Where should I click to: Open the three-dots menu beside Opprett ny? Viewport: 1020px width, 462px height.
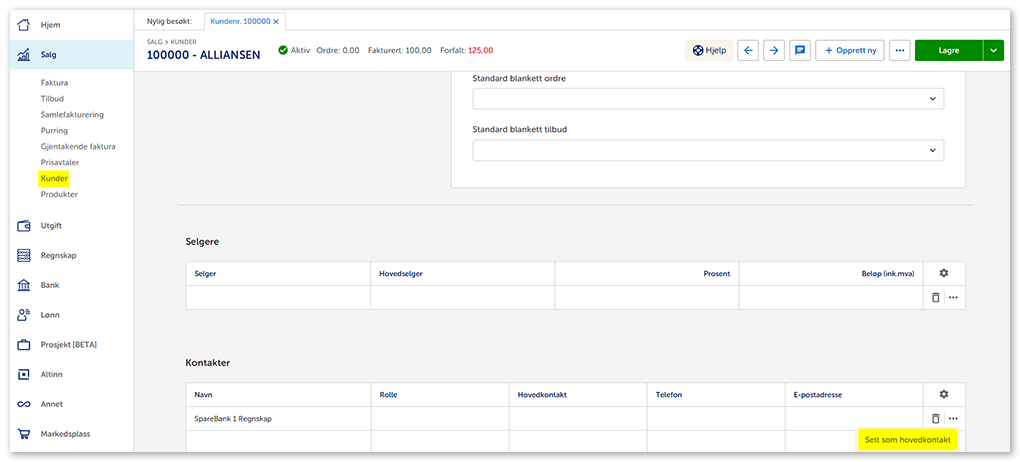(899, 50)
